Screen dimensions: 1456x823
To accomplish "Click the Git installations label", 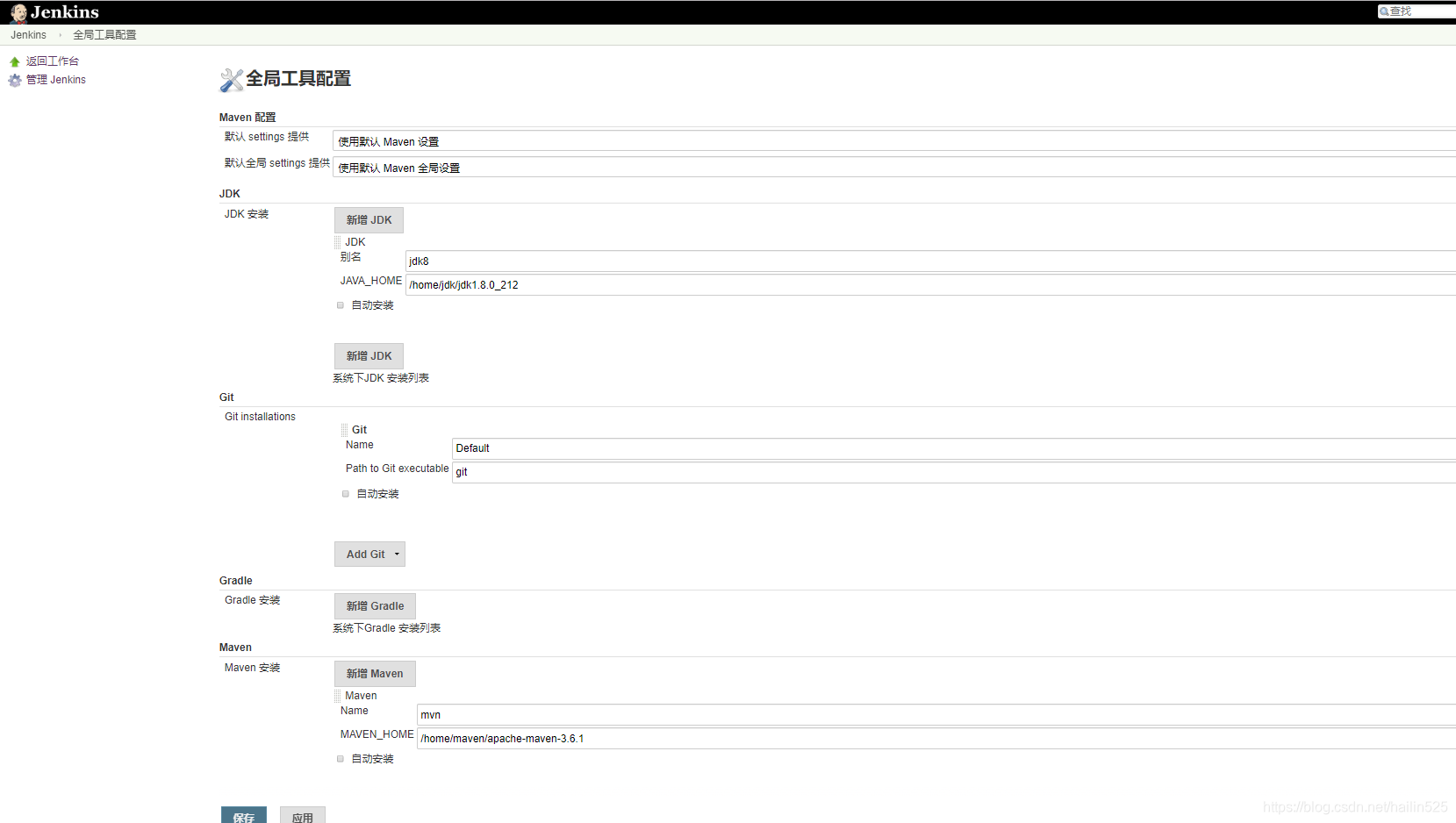I will pyautogui.click(x=260, y=417).
